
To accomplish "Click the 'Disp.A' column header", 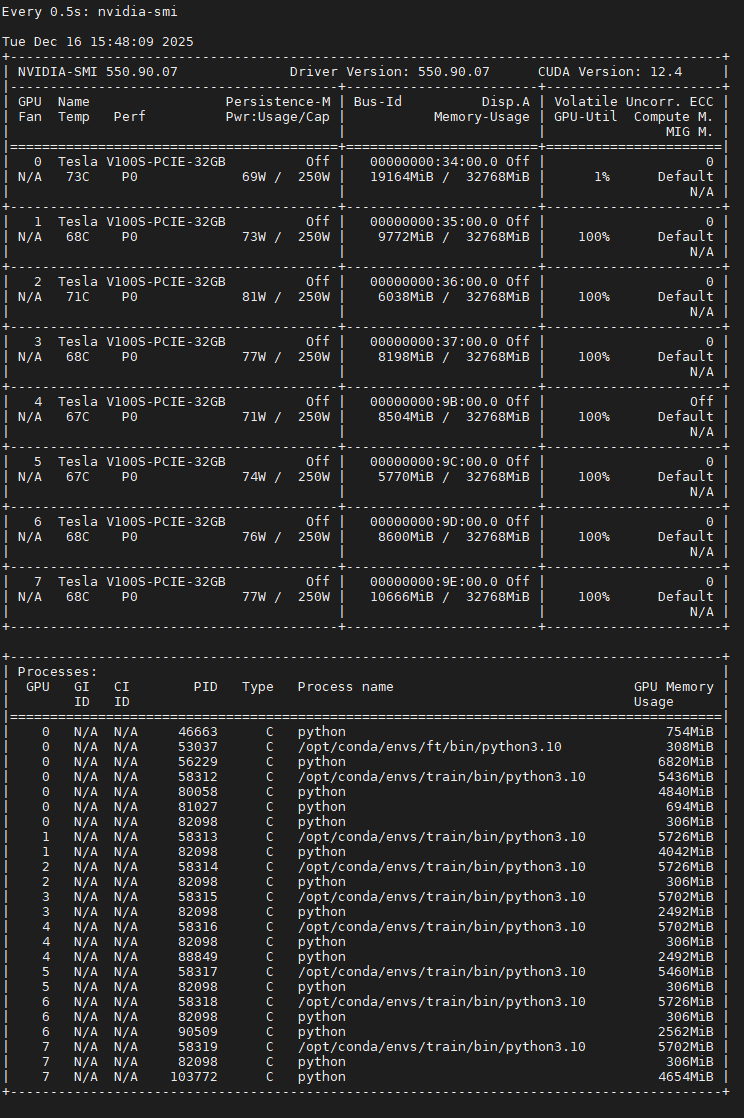I will pyautogui.click(x=506, y=102).
